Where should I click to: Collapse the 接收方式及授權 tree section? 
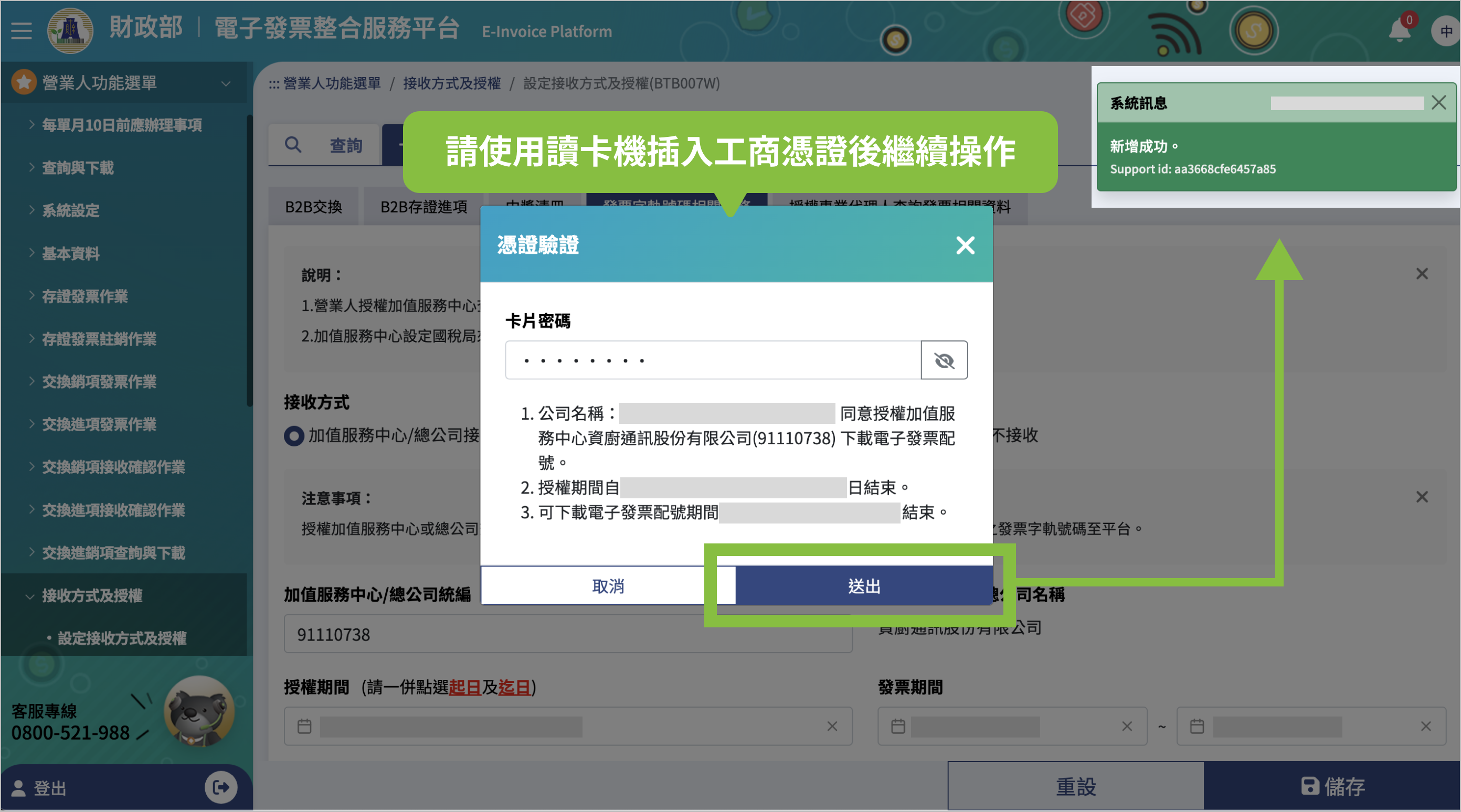click(x=91, y=596)
